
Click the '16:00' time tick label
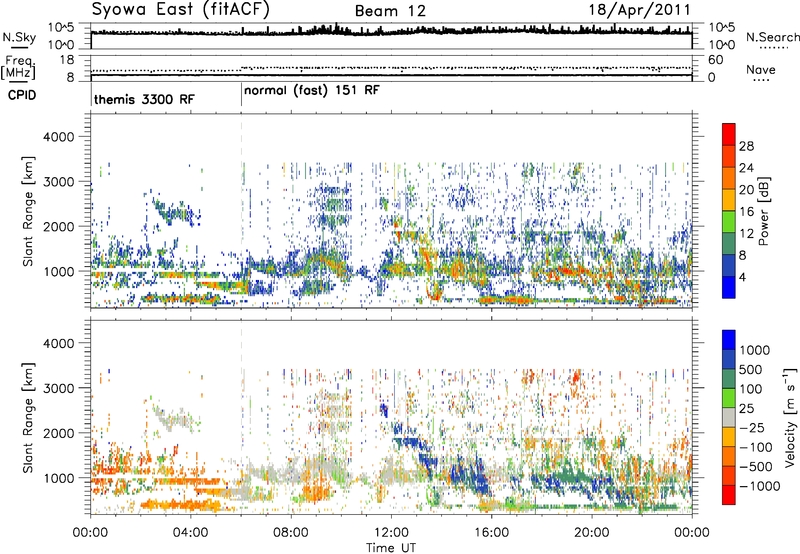pyautogui.click(x=491, y=533)
